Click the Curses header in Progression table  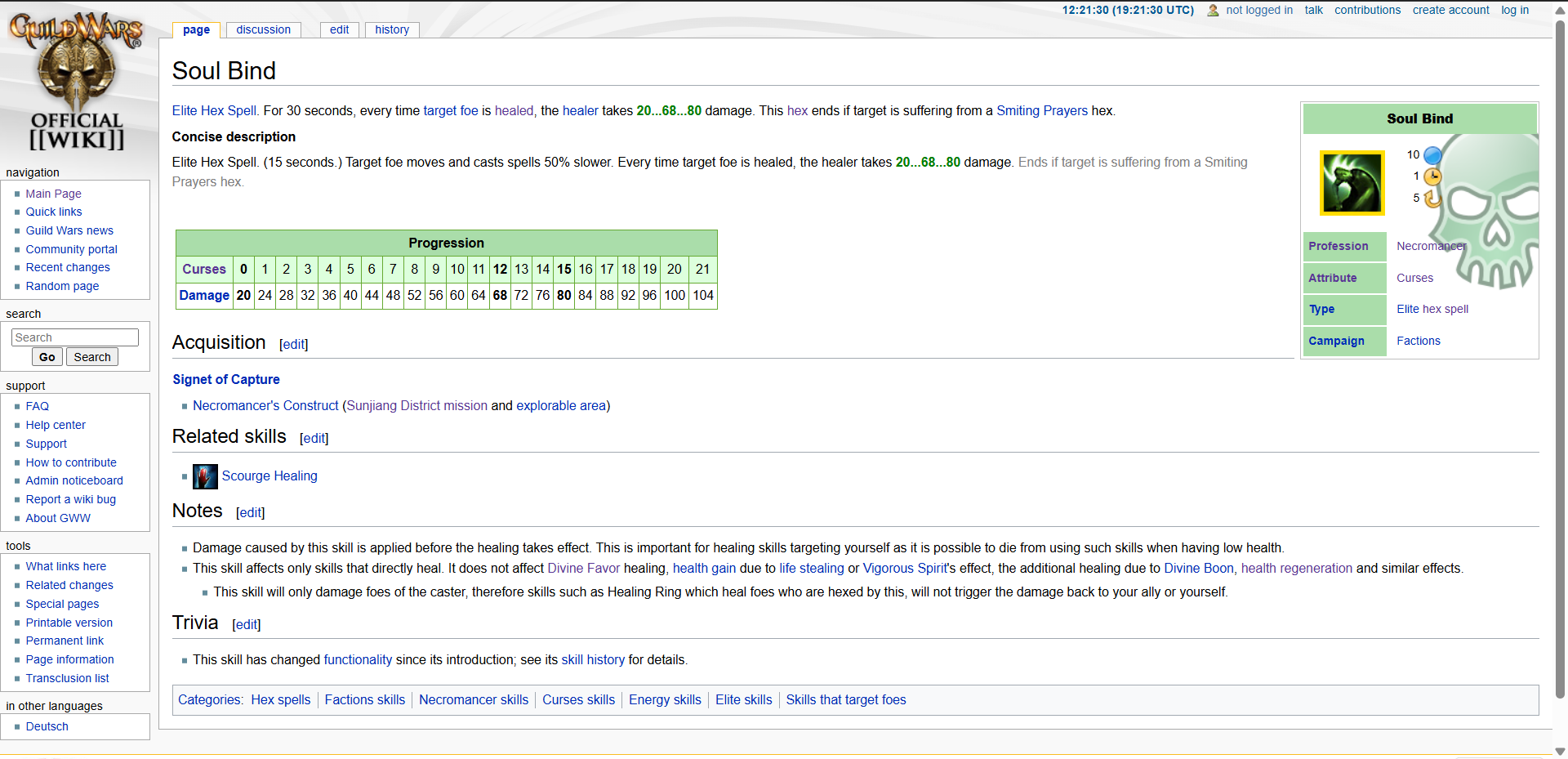click(204, 269)
